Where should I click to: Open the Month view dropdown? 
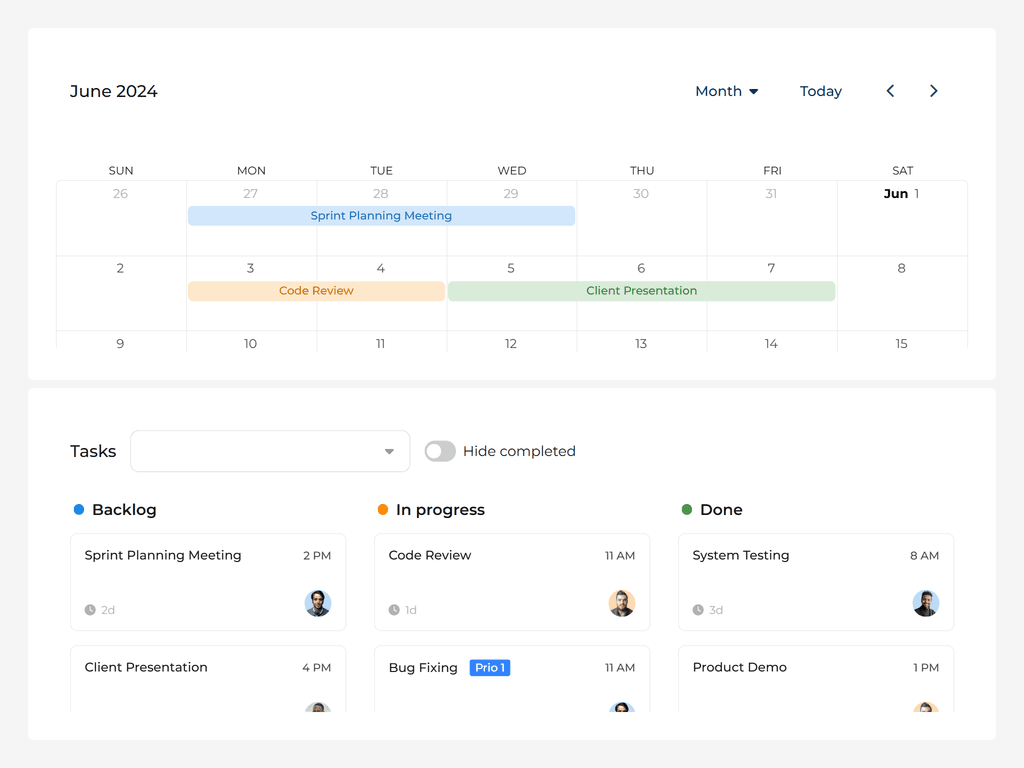[x=727, y=91]
